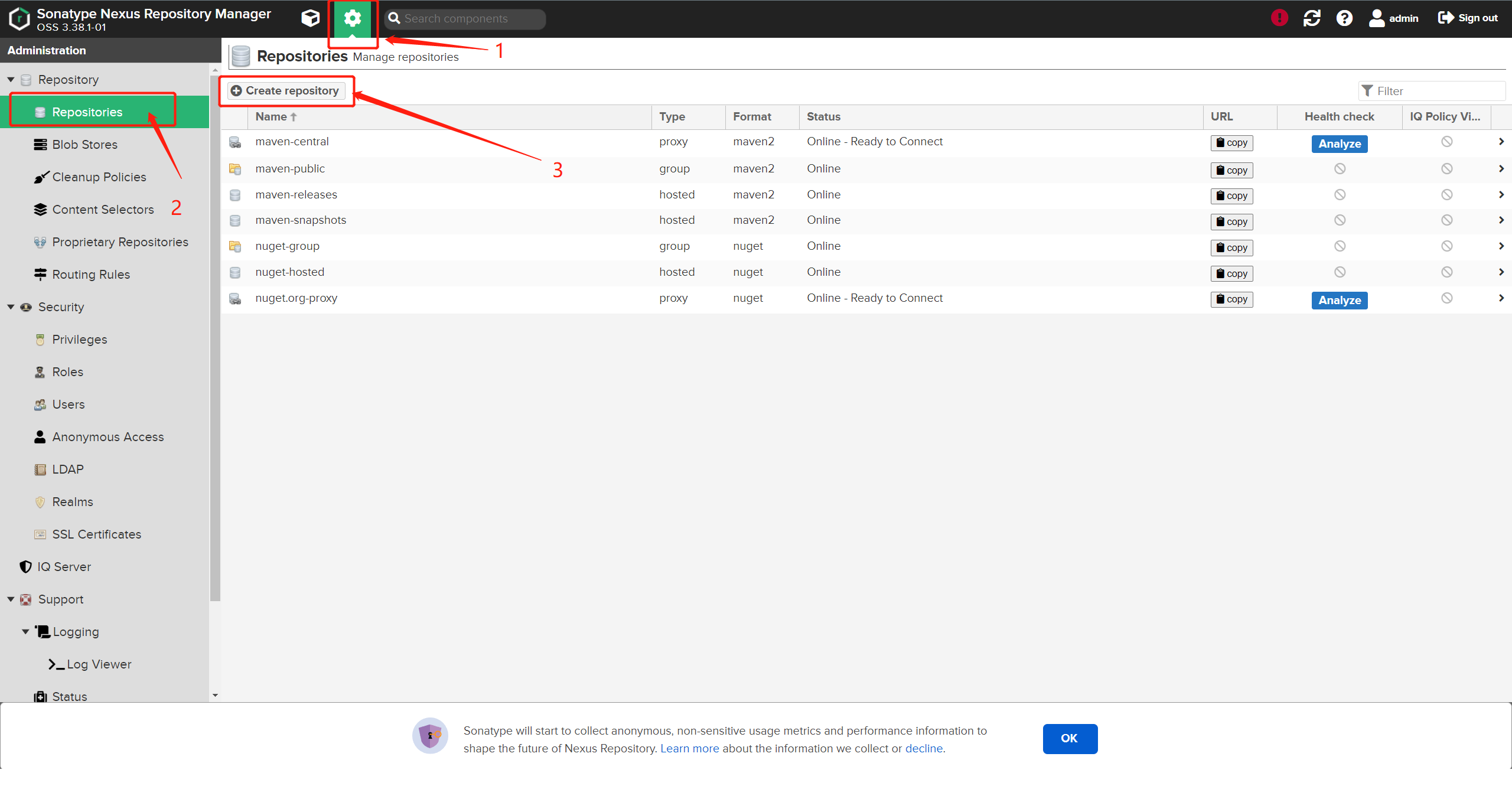Copy URL of maven-releases
Screen dimensions: 1512x786
pyautogui.click(x=1231, y=195)
